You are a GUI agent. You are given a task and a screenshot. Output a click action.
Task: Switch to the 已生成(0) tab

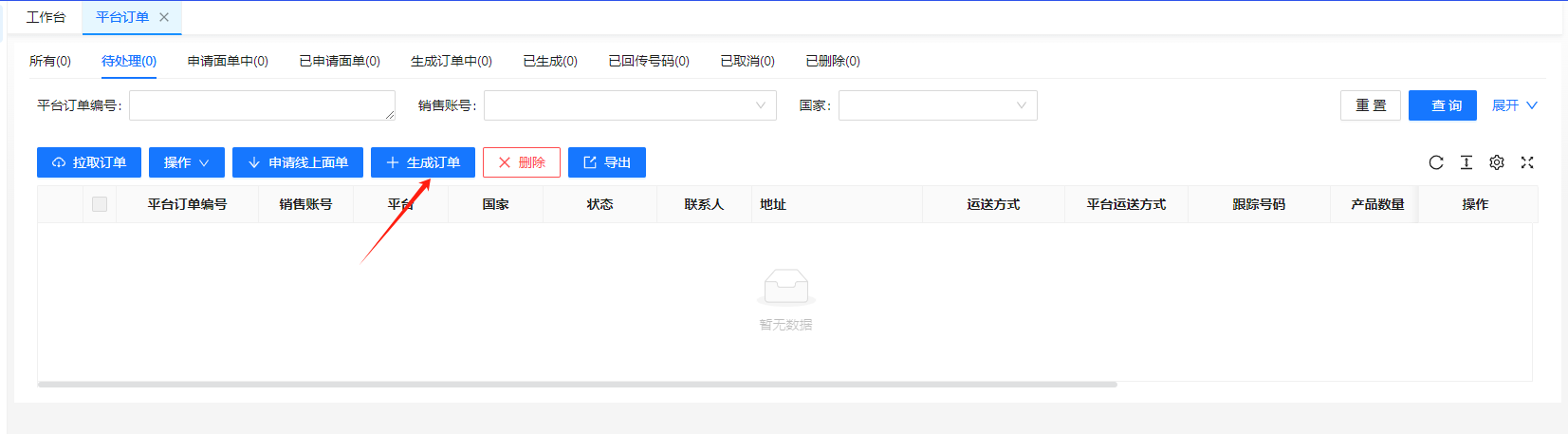coord(550,61)
